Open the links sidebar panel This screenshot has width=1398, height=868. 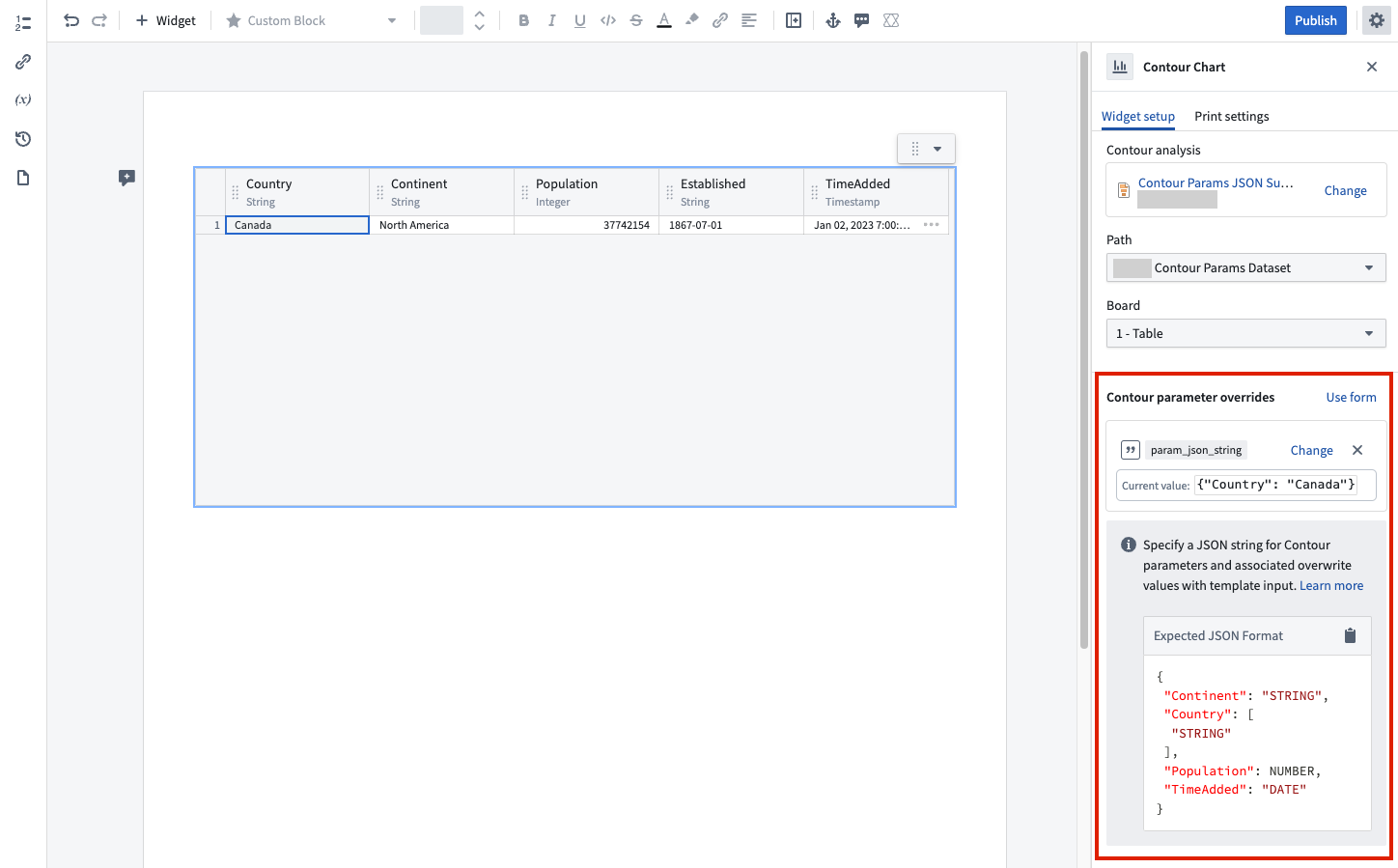23,62
